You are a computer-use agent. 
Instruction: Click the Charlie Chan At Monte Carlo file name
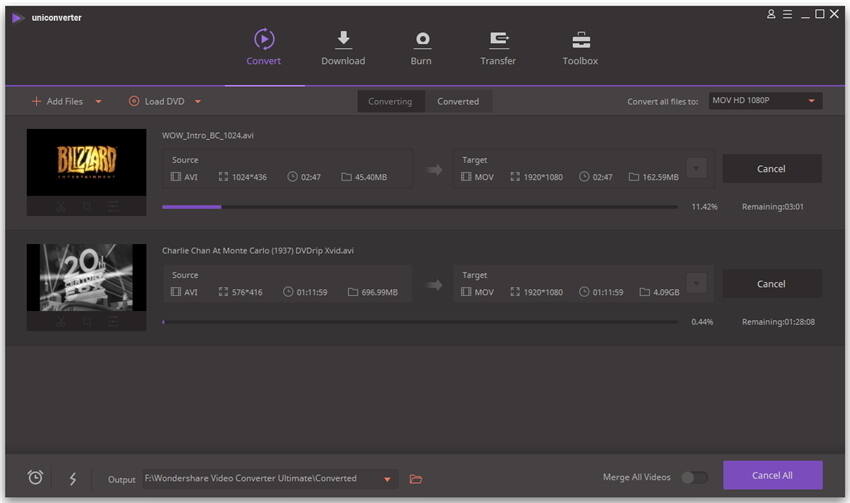point(257,250)
